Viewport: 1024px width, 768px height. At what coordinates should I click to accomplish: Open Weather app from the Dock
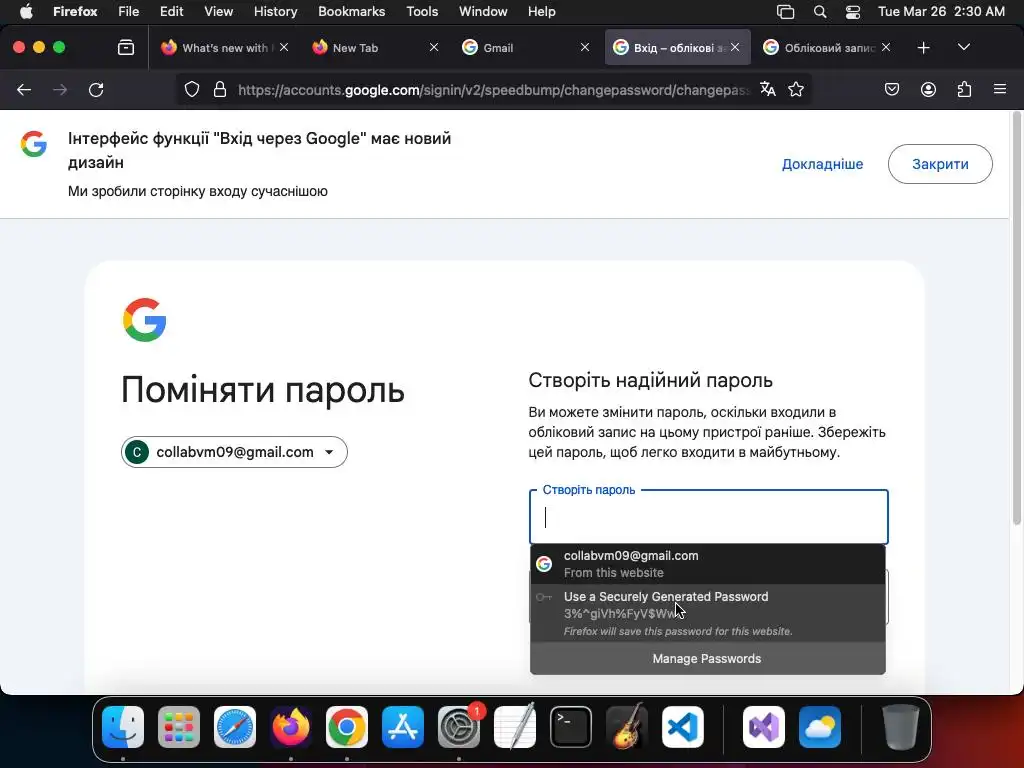click(x=820, y=727)
